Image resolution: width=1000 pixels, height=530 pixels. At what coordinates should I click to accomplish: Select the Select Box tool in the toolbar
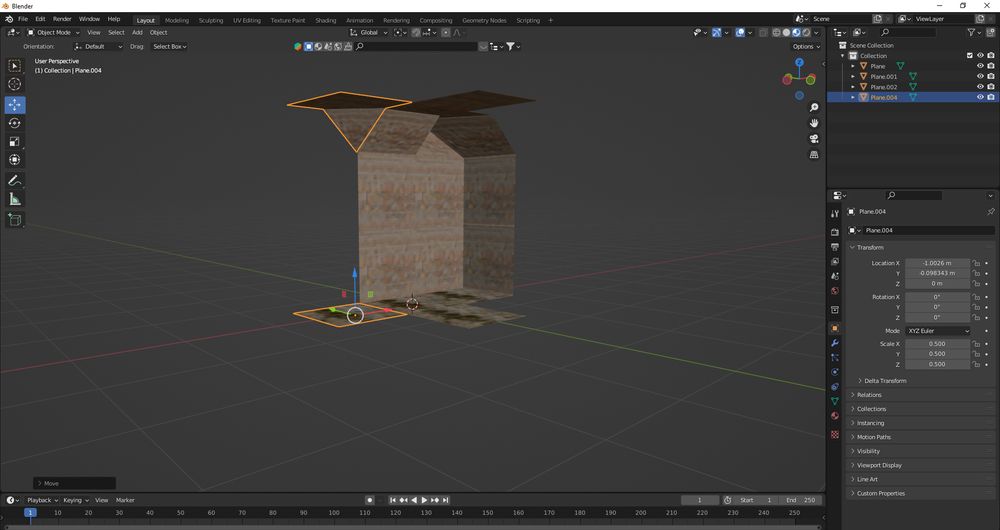(15, 66)
